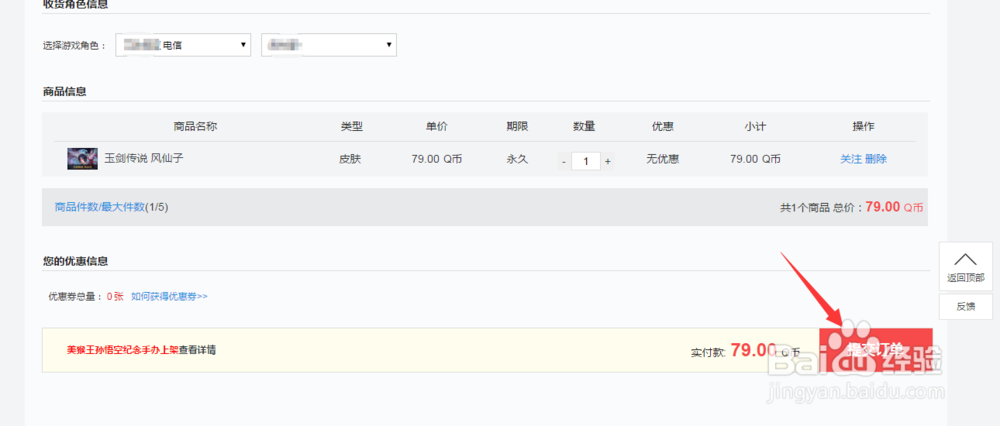The height and width of the screenshot is (426, 1000).
Task: Click the 数量 column header
Action: point(584,126)
